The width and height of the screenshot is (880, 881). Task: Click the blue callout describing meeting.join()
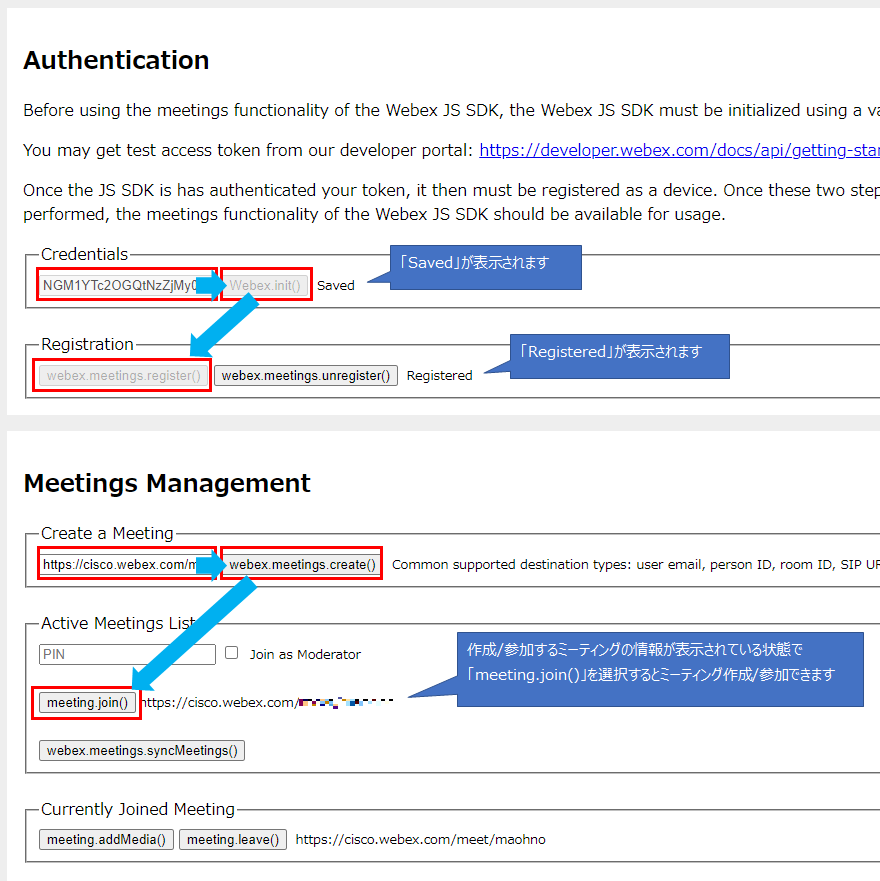coord(659,669)
